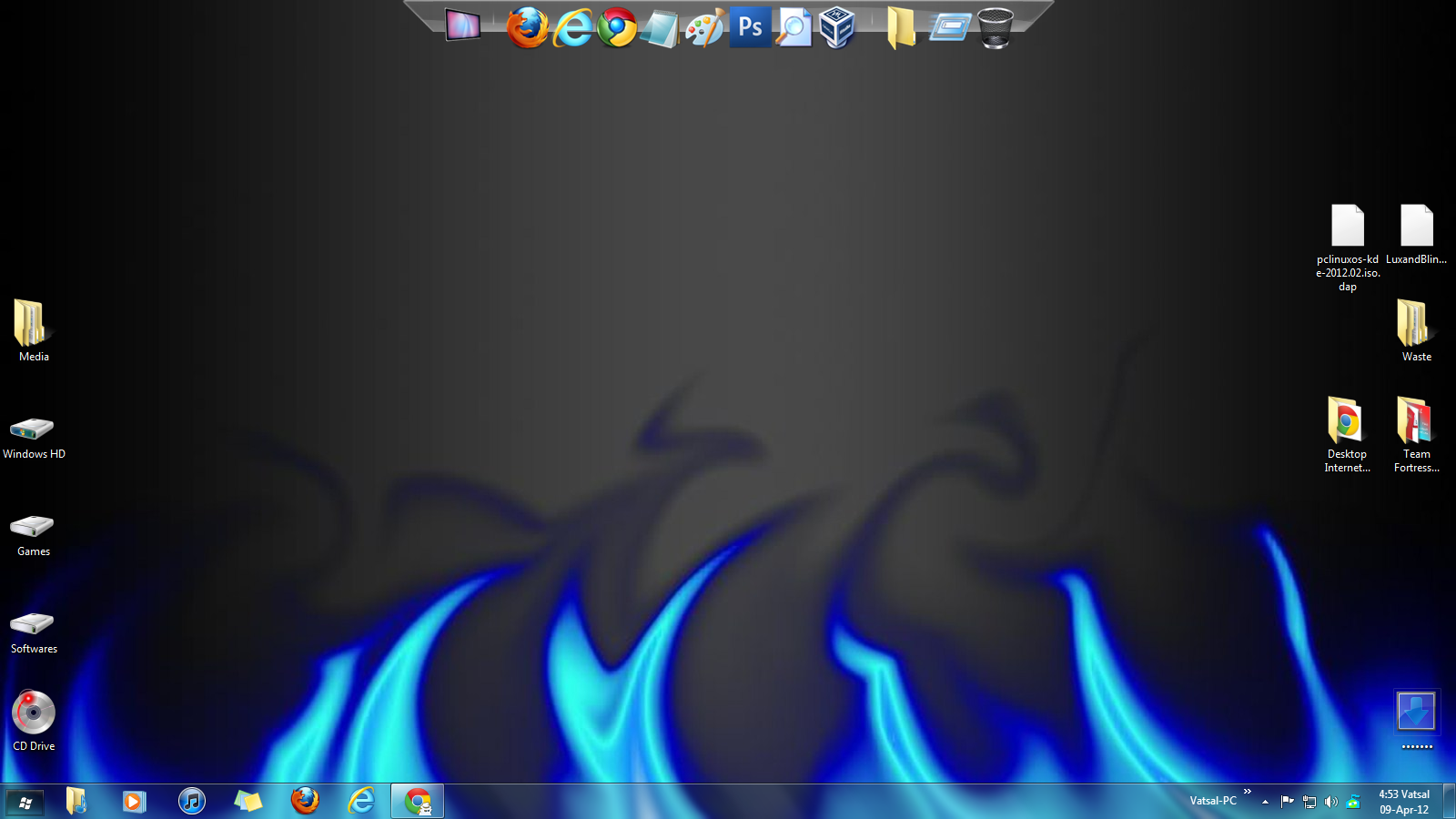Launch Photoshop from the dock

click(750, 27)
